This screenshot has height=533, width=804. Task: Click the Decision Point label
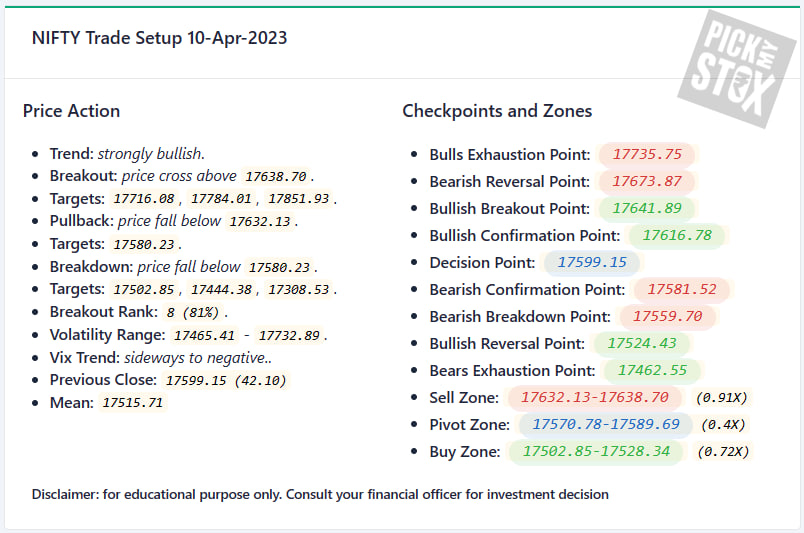(x=482, y=263)
